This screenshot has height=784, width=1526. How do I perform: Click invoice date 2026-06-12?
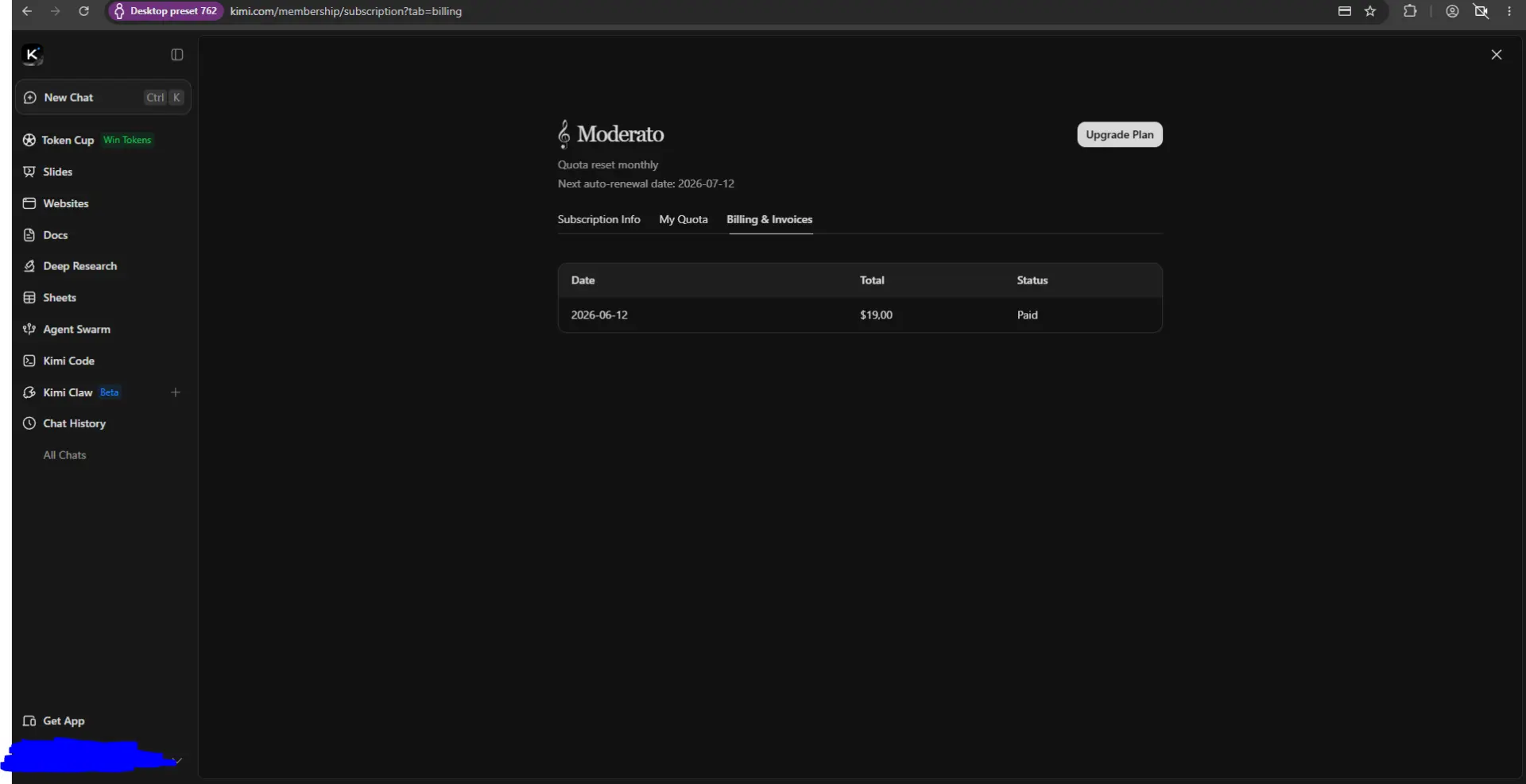pos(599,315)
